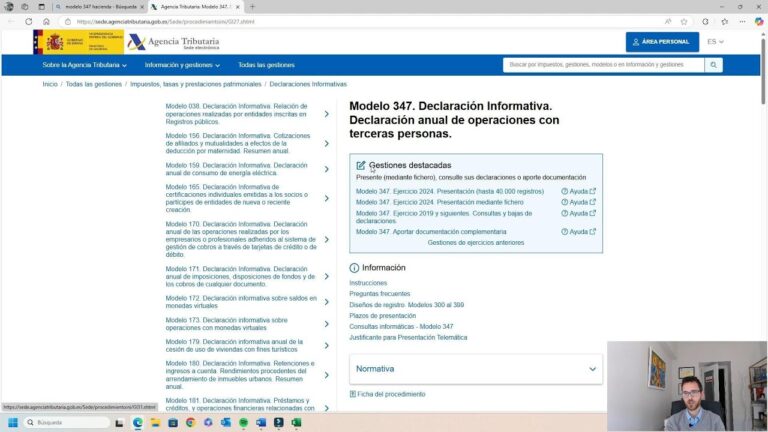This screenshot has width=768, height=432.
Task: Switch to 'modelo 347 hacienda - Búsqueda' tab
Action: click(x=100, y=7)
